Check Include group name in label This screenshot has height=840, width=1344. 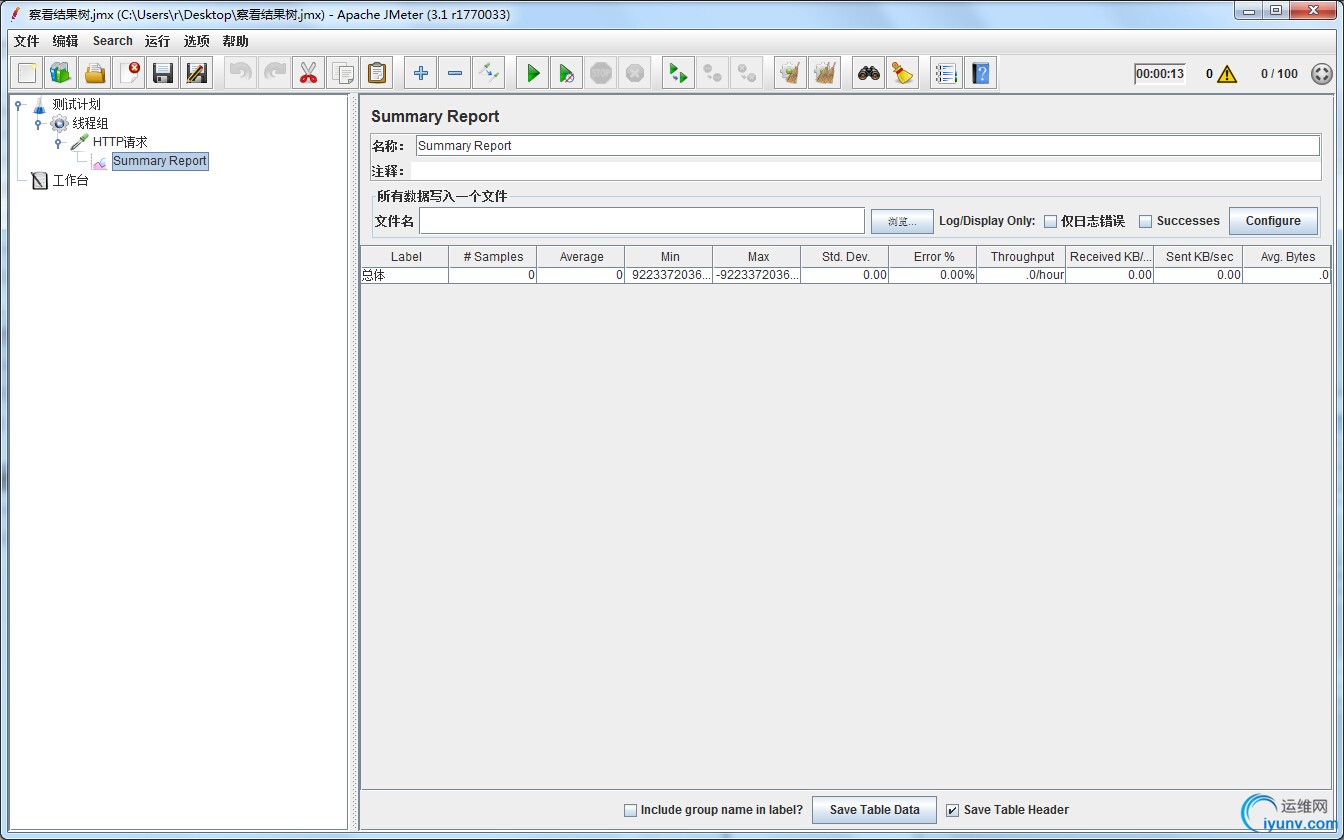[x=630, y=810]
